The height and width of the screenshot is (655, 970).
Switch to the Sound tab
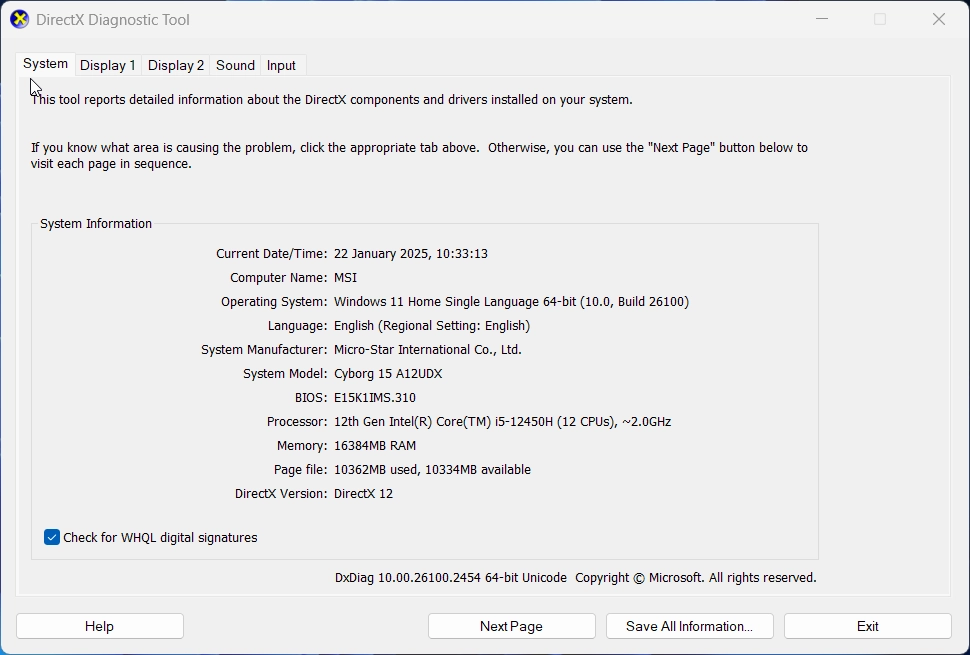coord(235,66)
